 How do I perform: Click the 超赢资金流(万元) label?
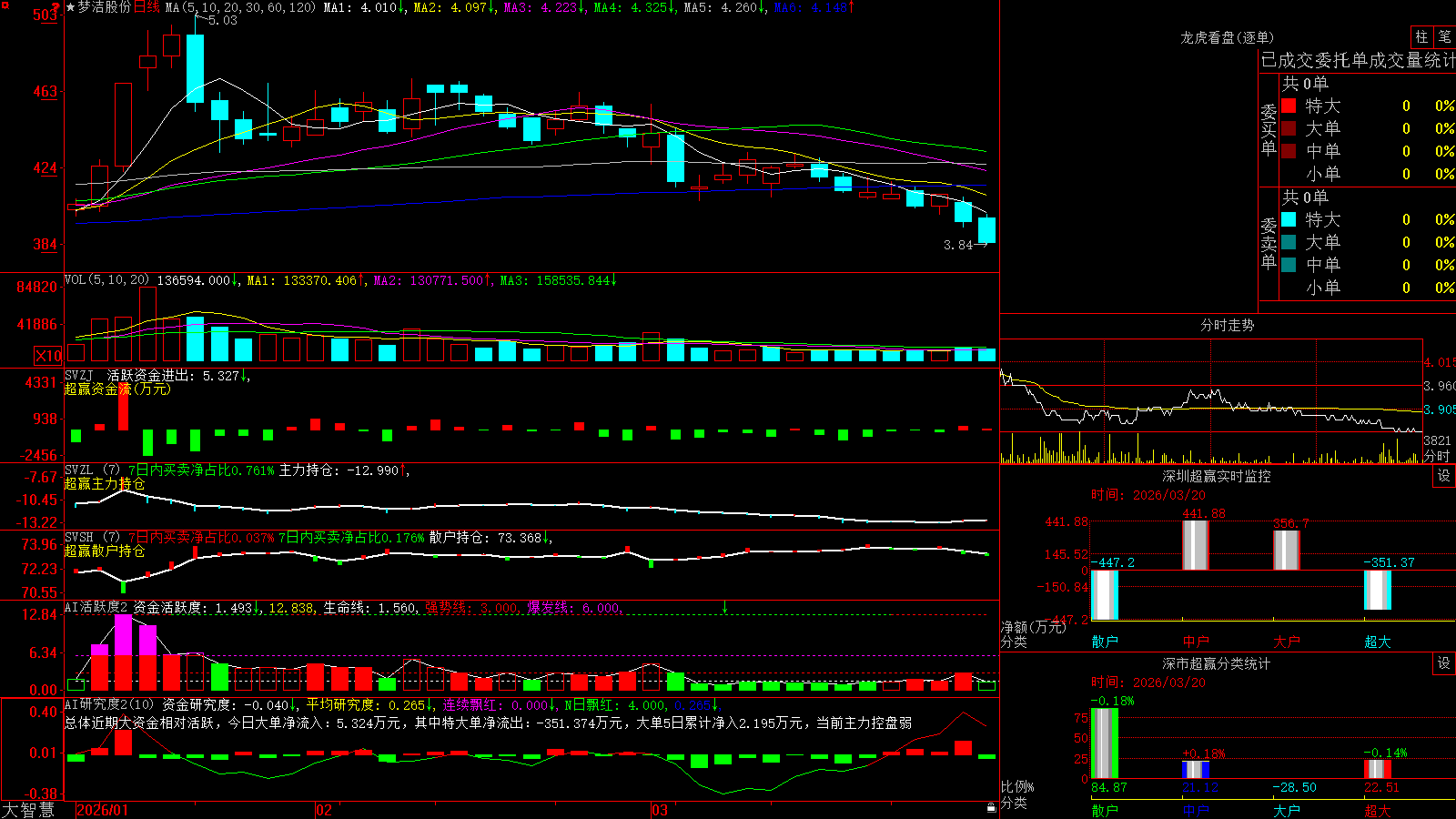pos(117,389)
